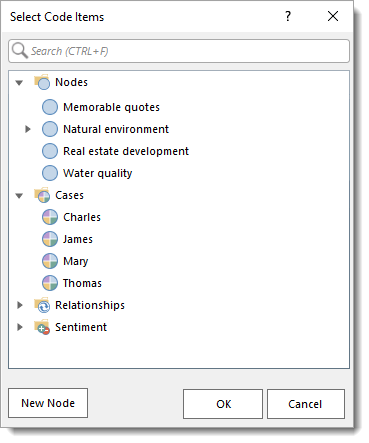Collapse the Nodes folder
Image resolution: width=369 pixels, height=443 pixels.
click(19, 82)
